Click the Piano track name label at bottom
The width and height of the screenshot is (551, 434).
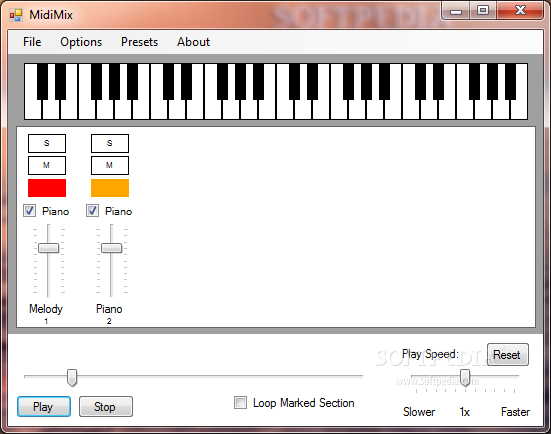(x=109, y=309)
